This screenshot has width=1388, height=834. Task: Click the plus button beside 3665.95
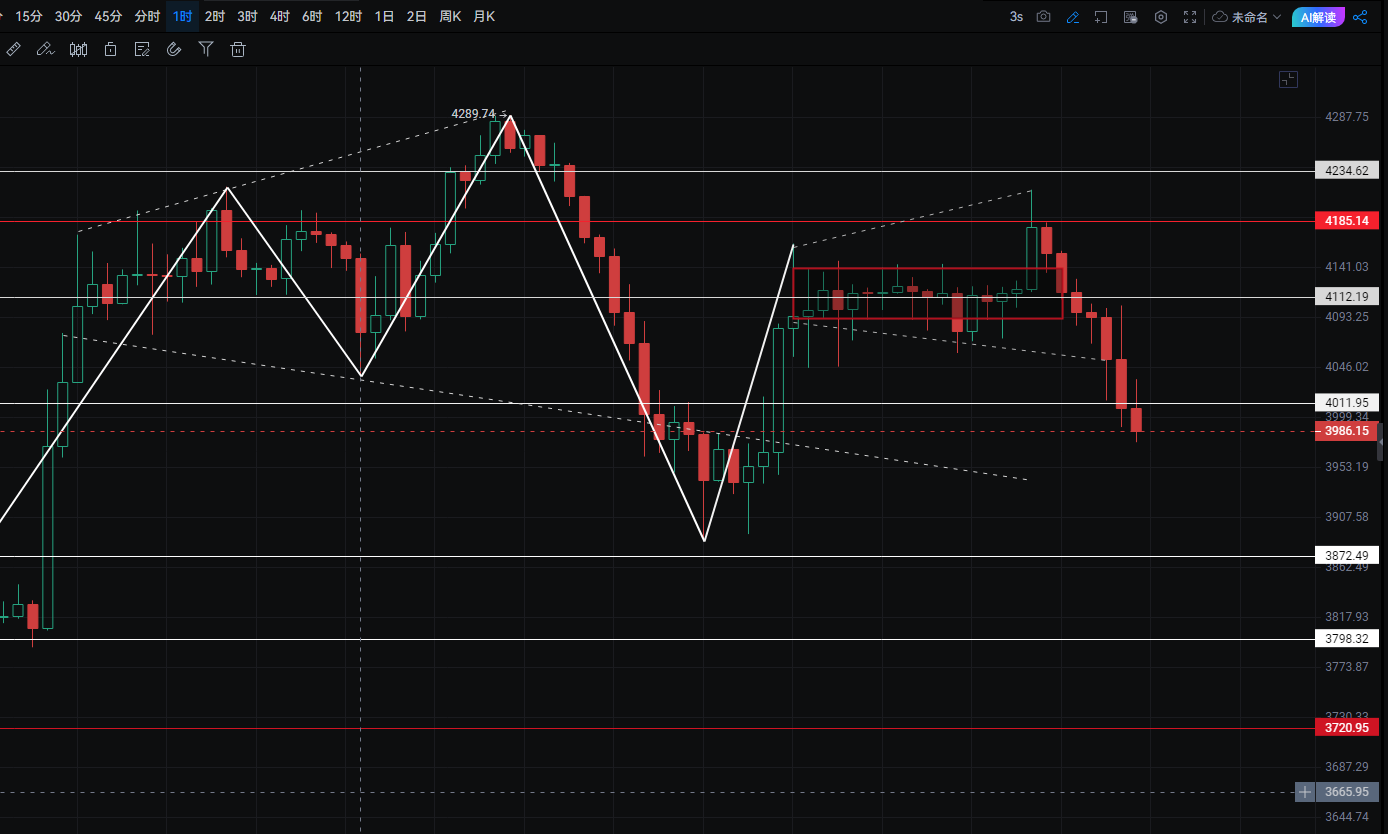(x=1305, y=792)
